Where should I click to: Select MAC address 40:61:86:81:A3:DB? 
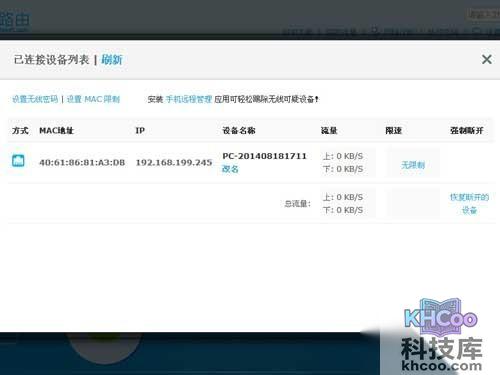(x=82, y=162)
